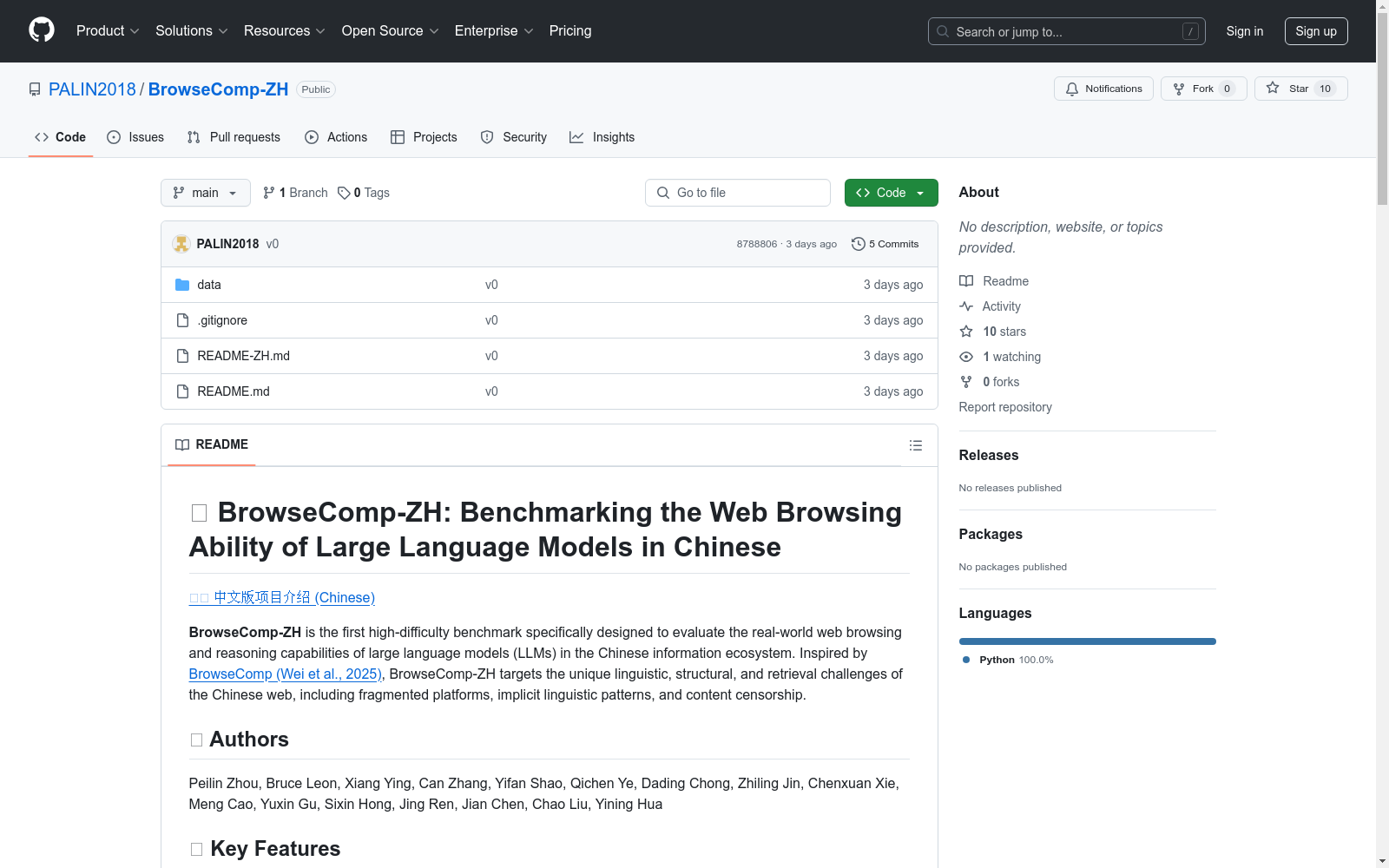The height and width of the screenshot is (868, 1389).
Task: Open the Pull requests tab
Action: 234,137
